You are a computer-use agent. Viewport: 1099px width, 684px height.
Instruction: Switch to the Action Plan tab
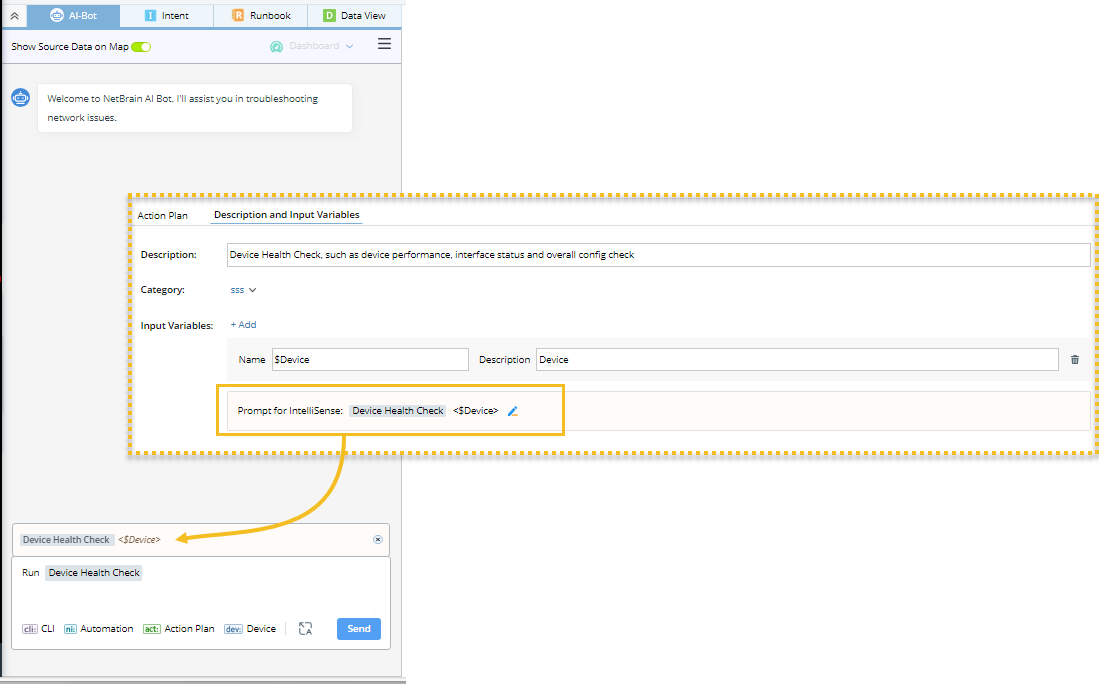163,216
